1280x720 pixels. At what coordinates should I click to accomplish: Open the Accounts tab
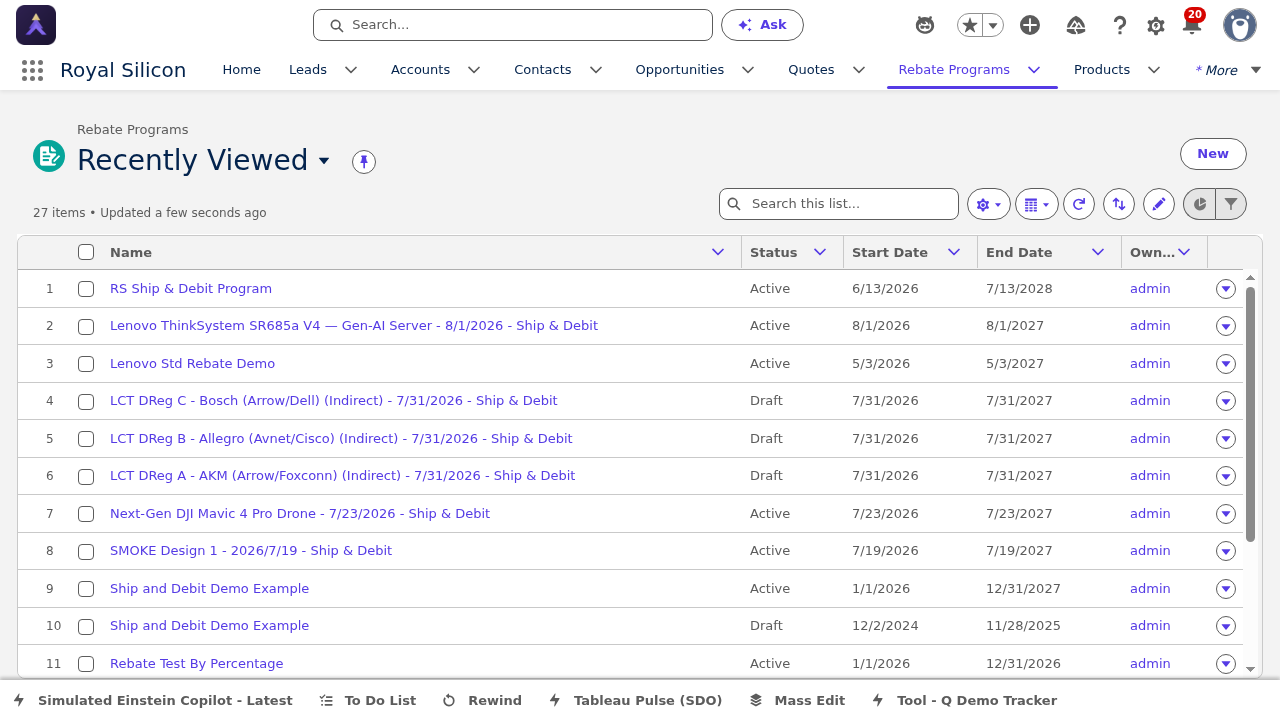click(x=420, y=70)
